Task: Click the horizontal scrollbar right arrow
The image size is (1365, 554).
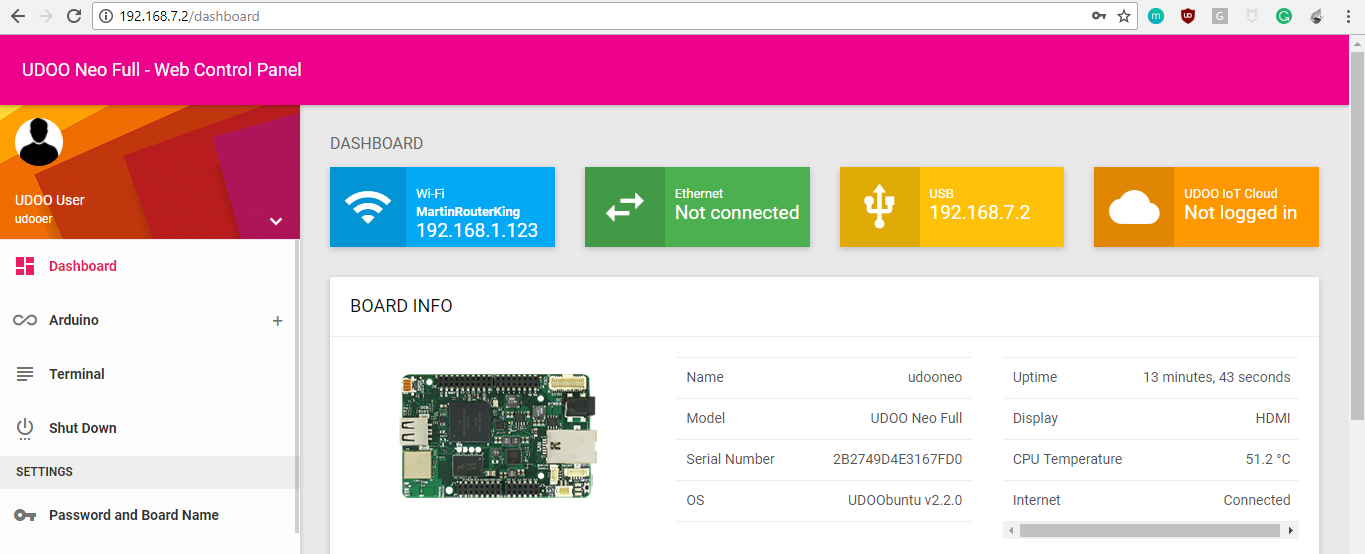Action: [x=1291, y=530]
